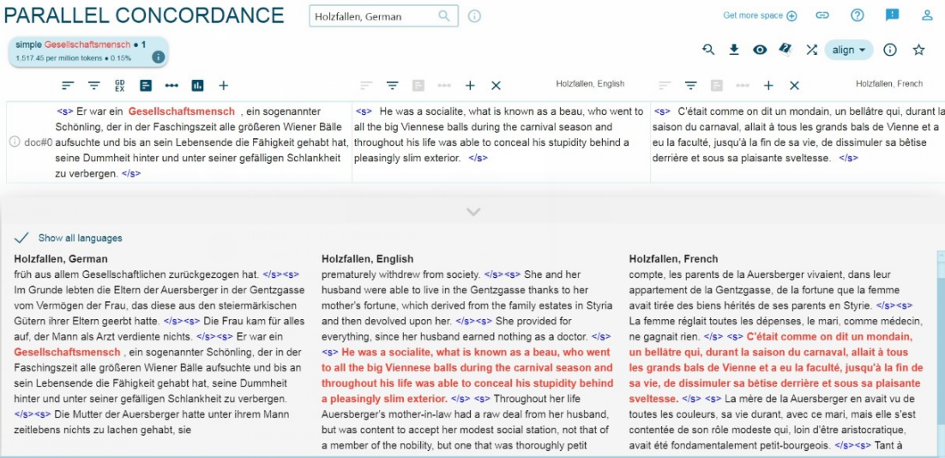Click the magnifier in corpus selector
Screen dimensions: 945x458
pos(445,16)
